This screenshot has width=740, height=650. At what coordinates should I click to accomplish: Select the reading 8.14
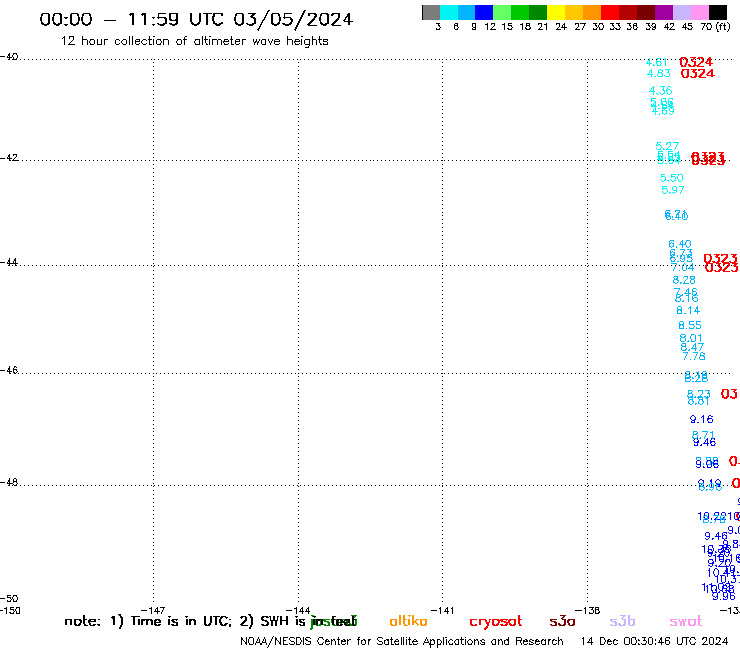tap(688, 311)
